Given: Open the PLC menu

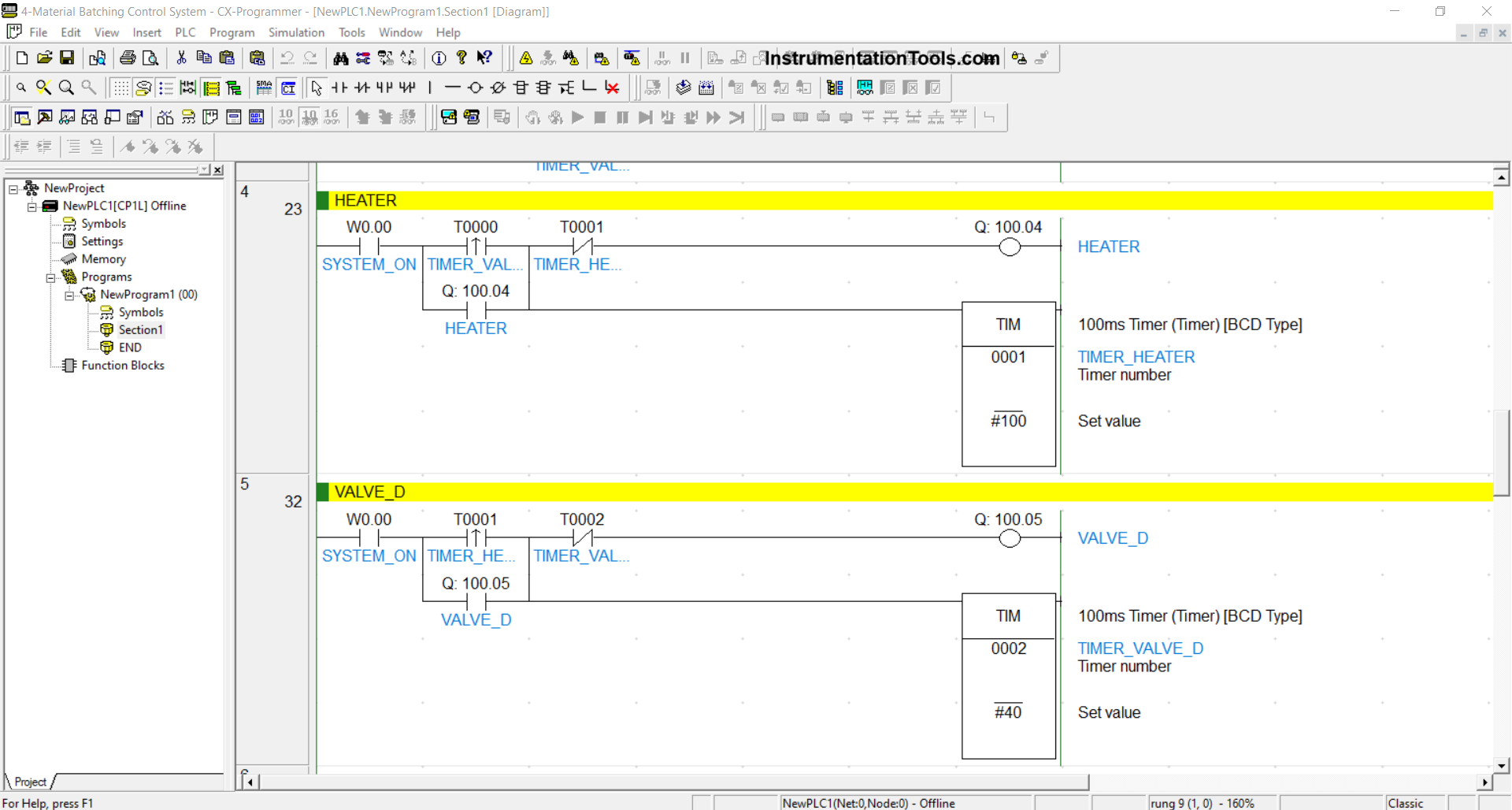Looking at the screenshot, I should [x=185, y=32].
